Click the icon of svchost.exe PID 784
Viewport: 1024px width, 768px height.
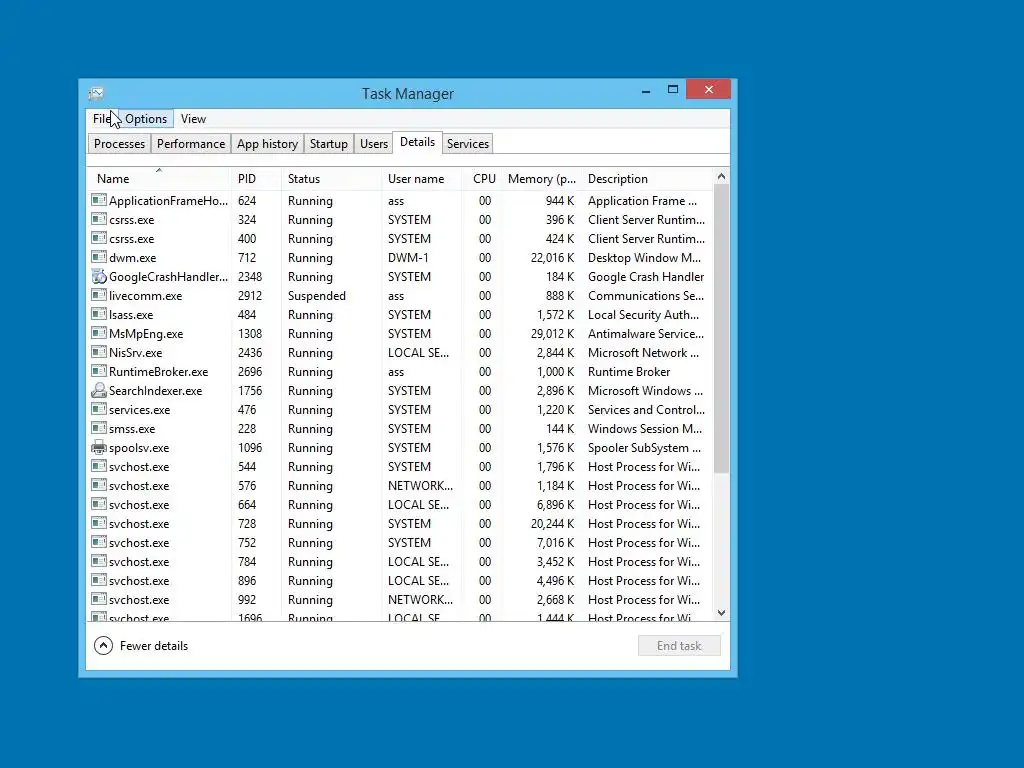coord(99,560)
